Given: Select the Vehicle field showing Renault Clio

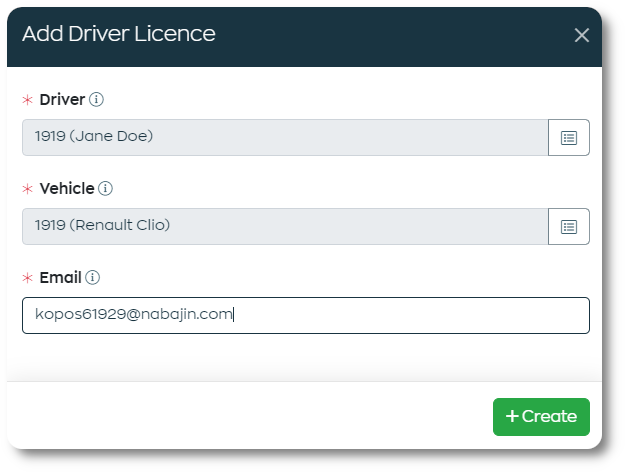Looking at the screenshot, I should [285, 226].
